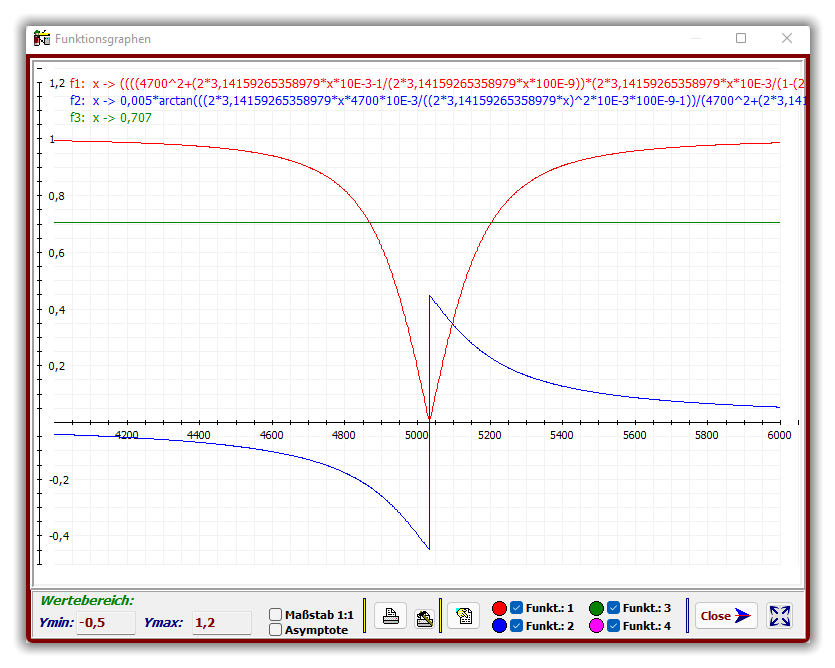Click the blue color circle for function 2
This screenshot has width=835, height=668.
coord(500,626)
